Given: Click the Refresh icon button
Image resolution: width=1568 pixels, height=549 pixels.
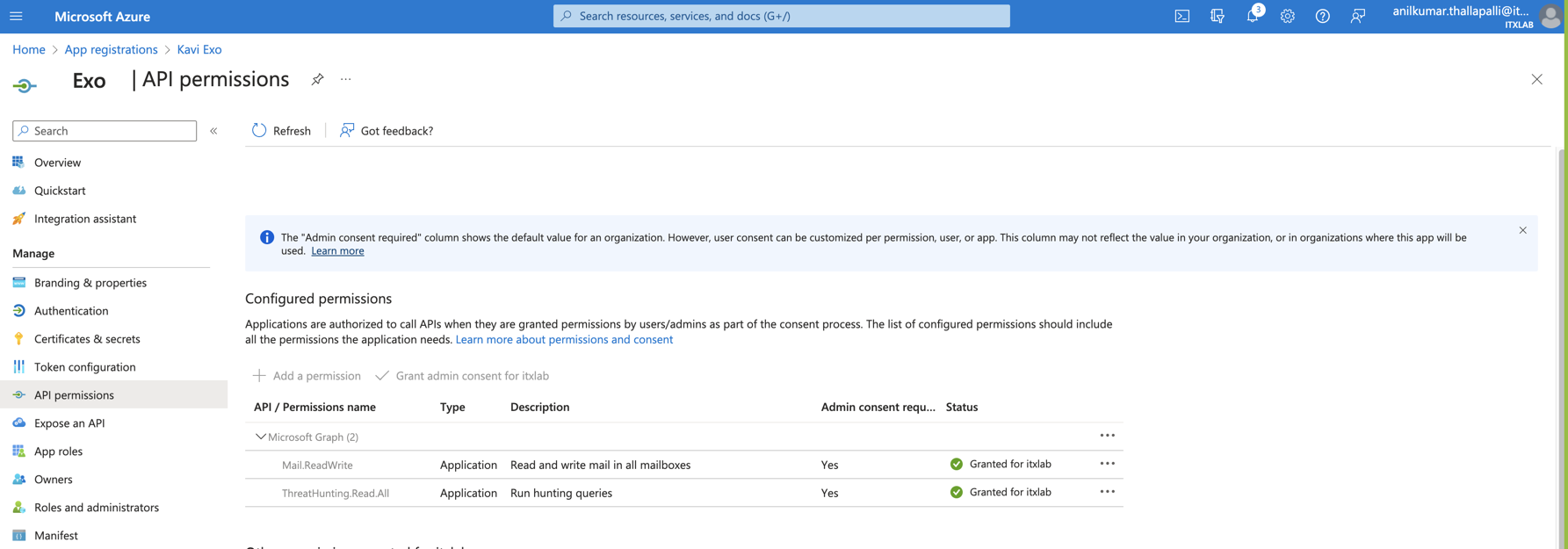Looking at the screenshot, I should tap(259, 130).
